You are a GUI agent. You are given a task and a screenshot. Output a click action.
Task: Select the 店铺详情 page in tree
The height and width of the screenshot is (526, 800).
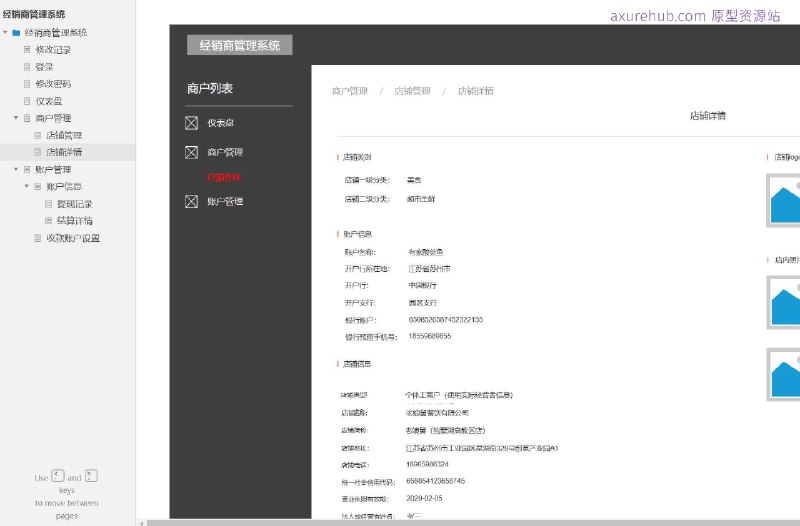tap(64, 152)
